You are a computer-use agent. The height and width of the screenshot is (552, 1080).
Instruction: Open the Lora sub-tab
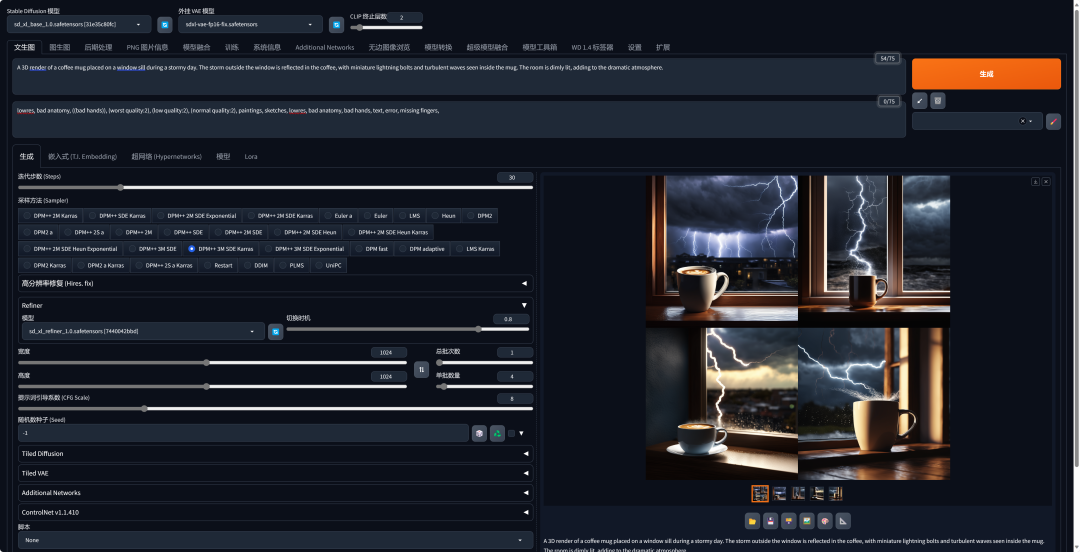click(x=251, y=156)
